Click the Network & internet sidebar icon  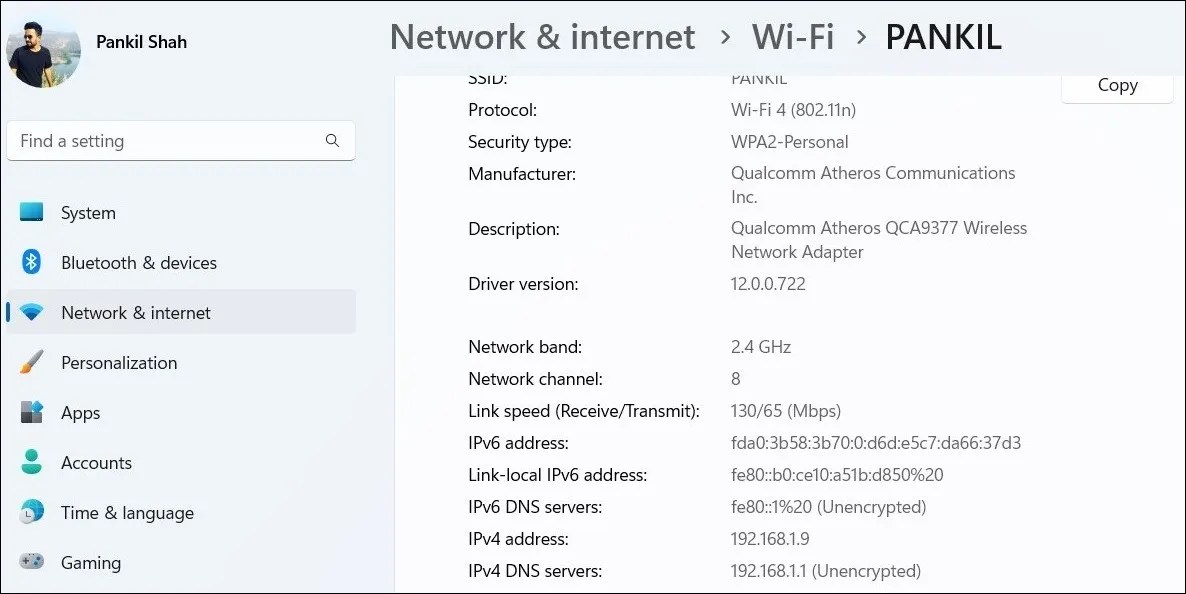point(31,312)
